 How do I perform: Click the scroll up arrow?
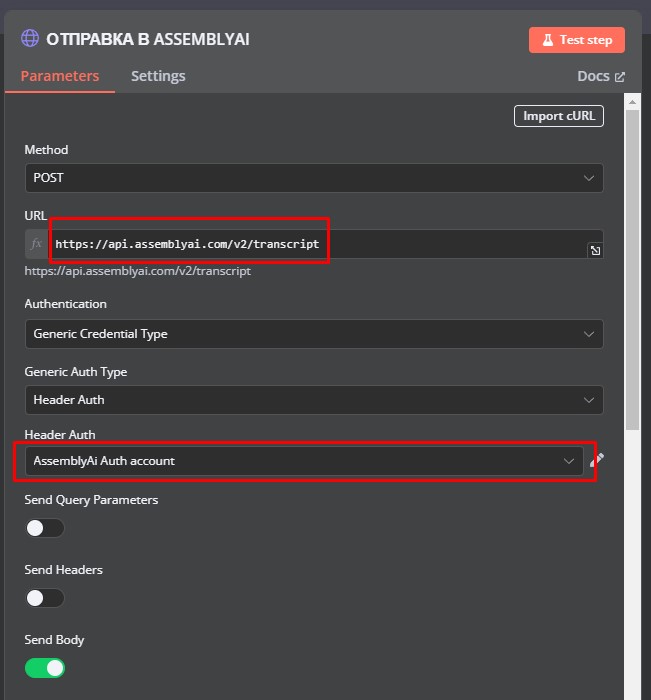[x=632, y=102]
